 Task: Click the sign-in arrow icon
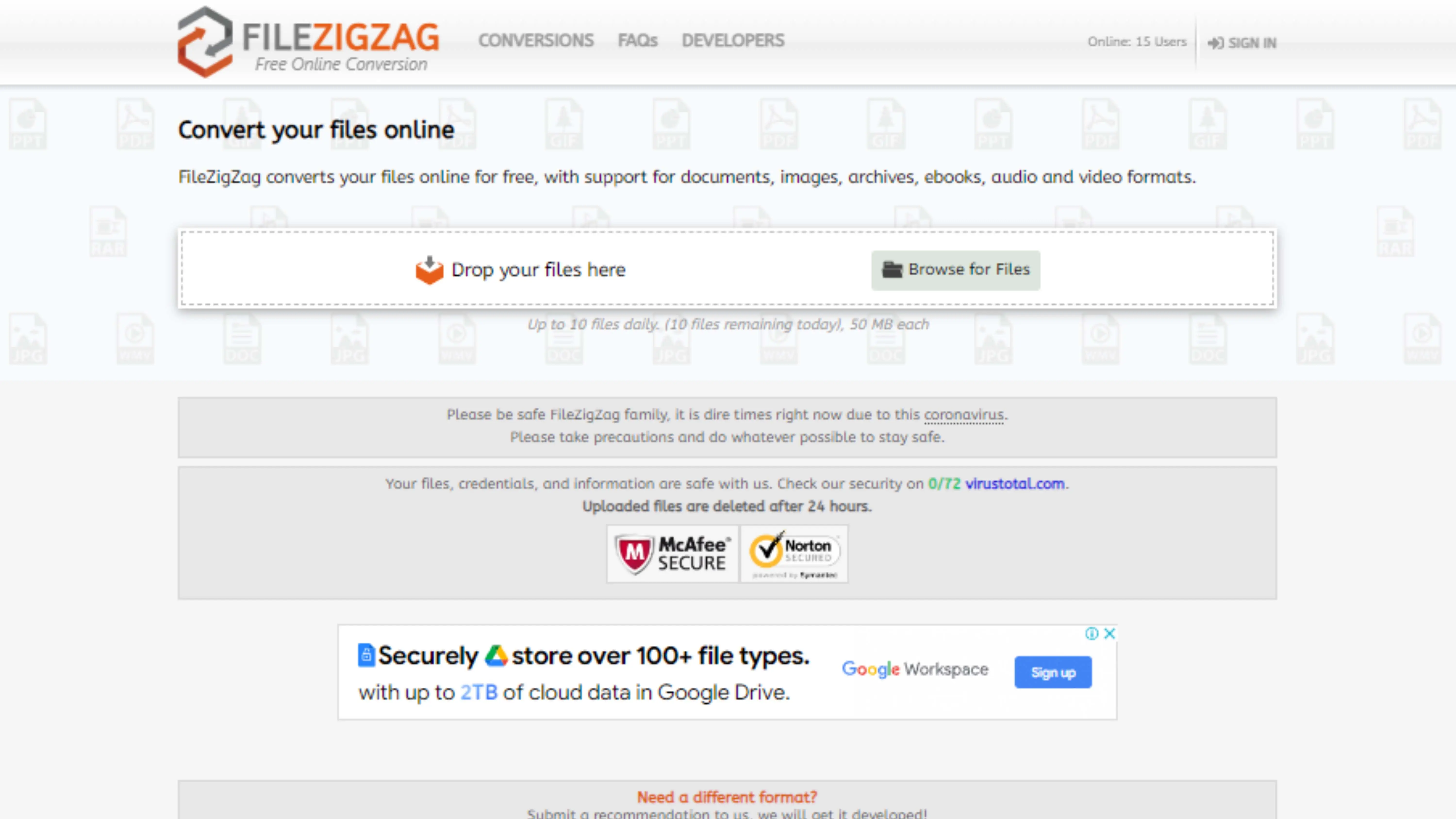[1215, 43]
